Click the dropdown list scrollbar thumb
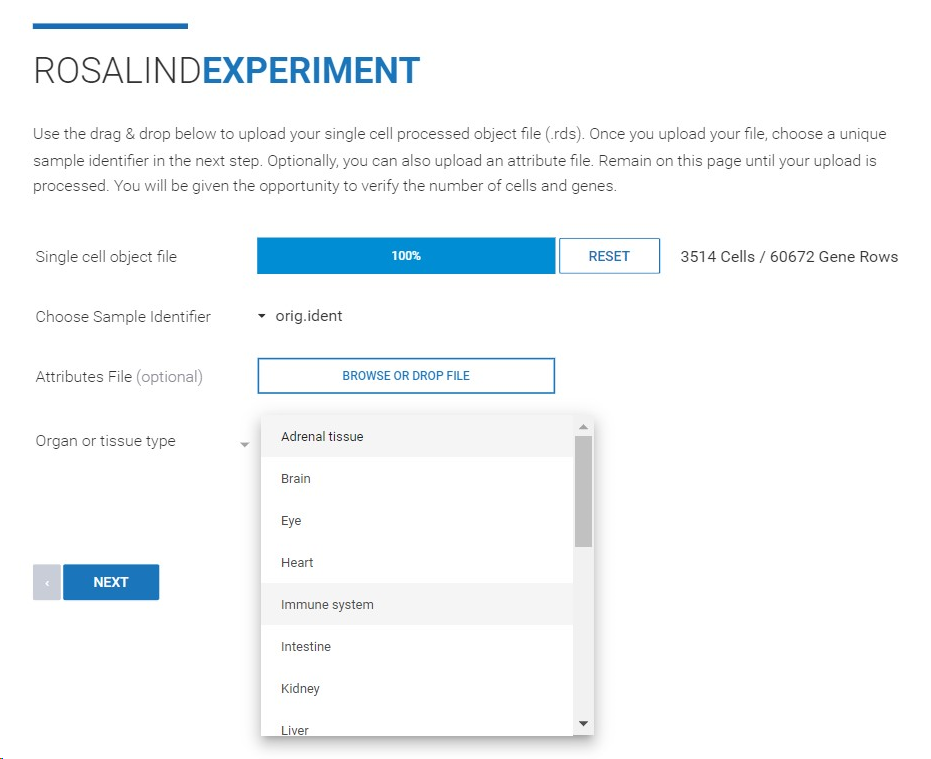 tap(583, 491)
